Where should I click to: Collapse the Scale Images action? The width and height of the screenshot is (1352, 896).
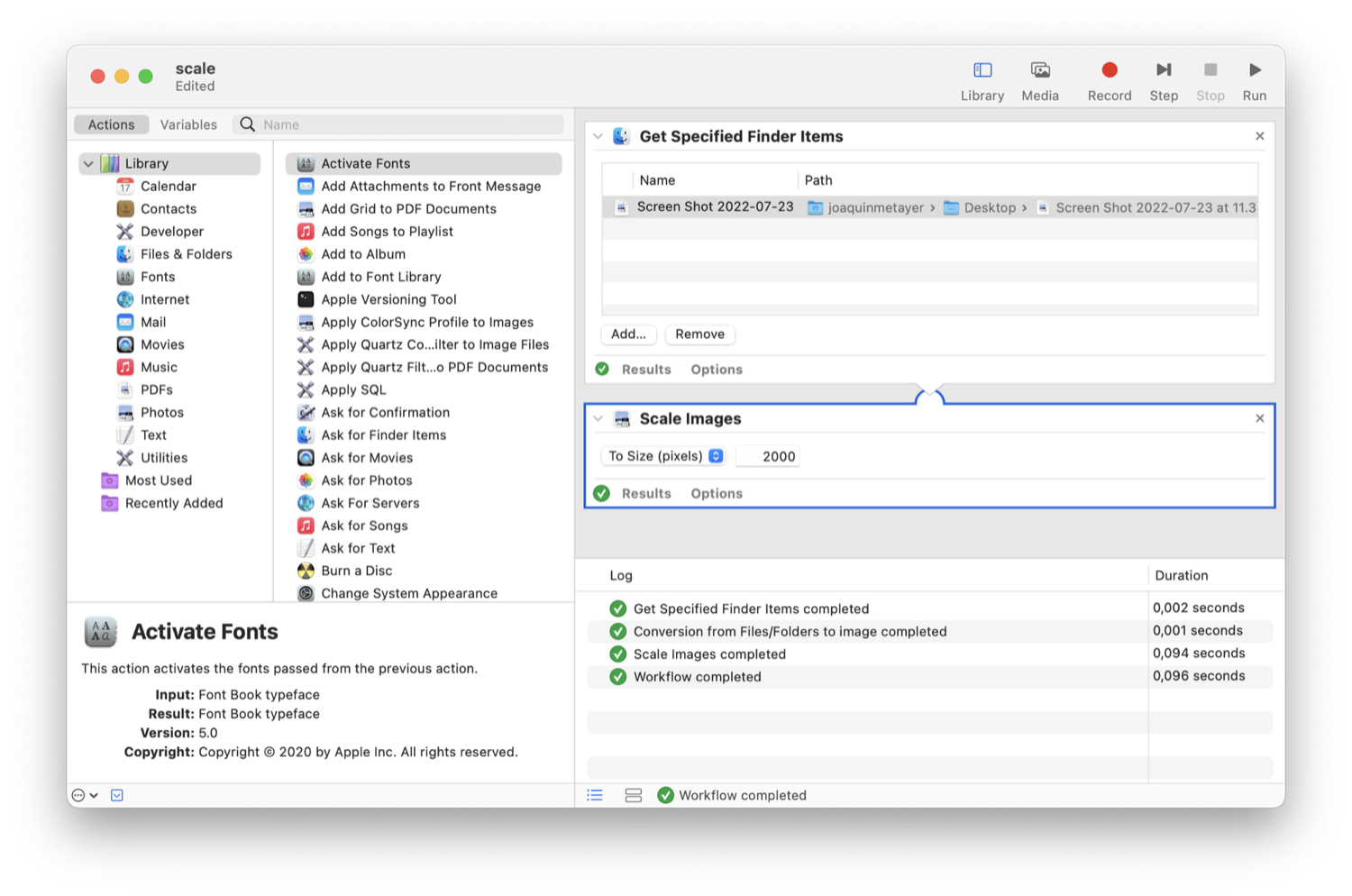tap(598, 418)
